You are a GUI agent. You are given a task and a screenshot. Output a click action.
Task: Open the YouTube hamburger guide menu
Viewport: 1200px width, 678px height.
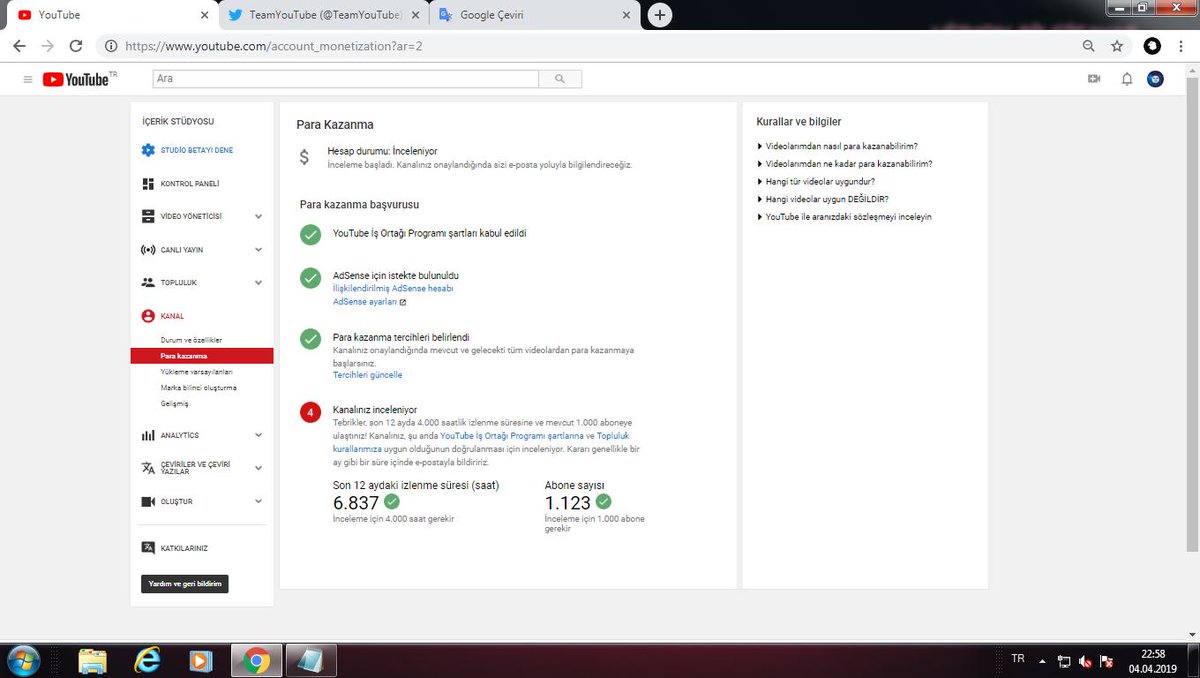(x=27, y=79)
